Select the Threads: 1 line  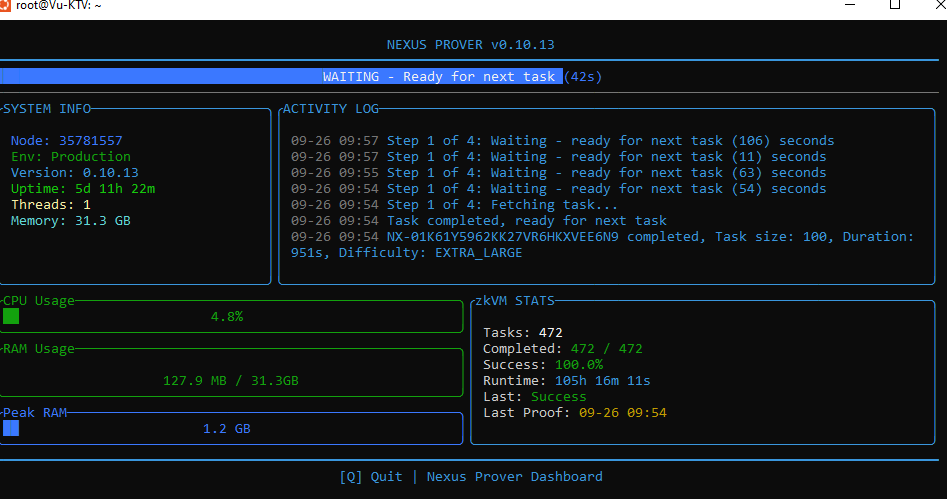point(51,205)
